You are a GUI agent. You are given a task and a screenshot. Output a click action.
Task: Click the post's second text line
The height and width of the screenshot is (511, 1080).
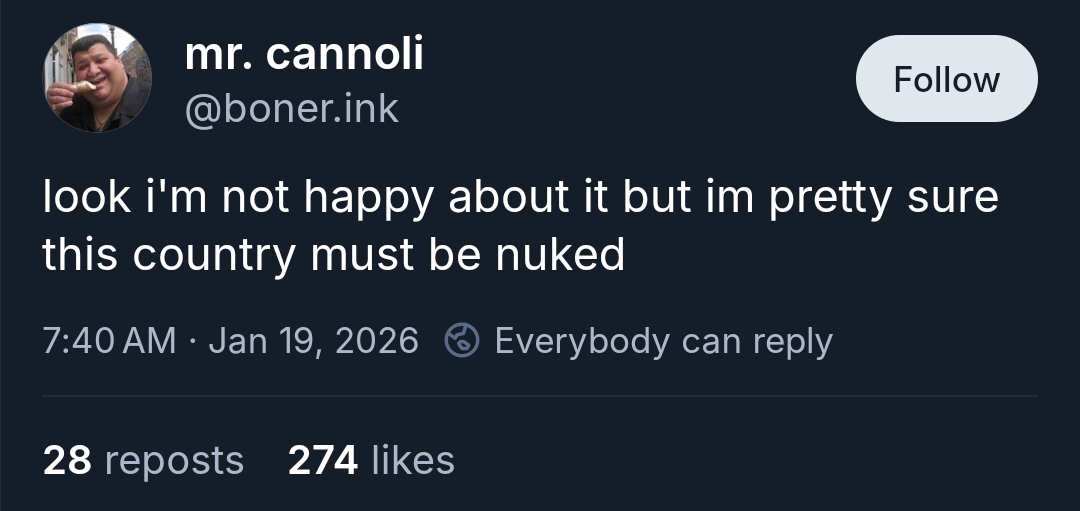coord(333,255)
